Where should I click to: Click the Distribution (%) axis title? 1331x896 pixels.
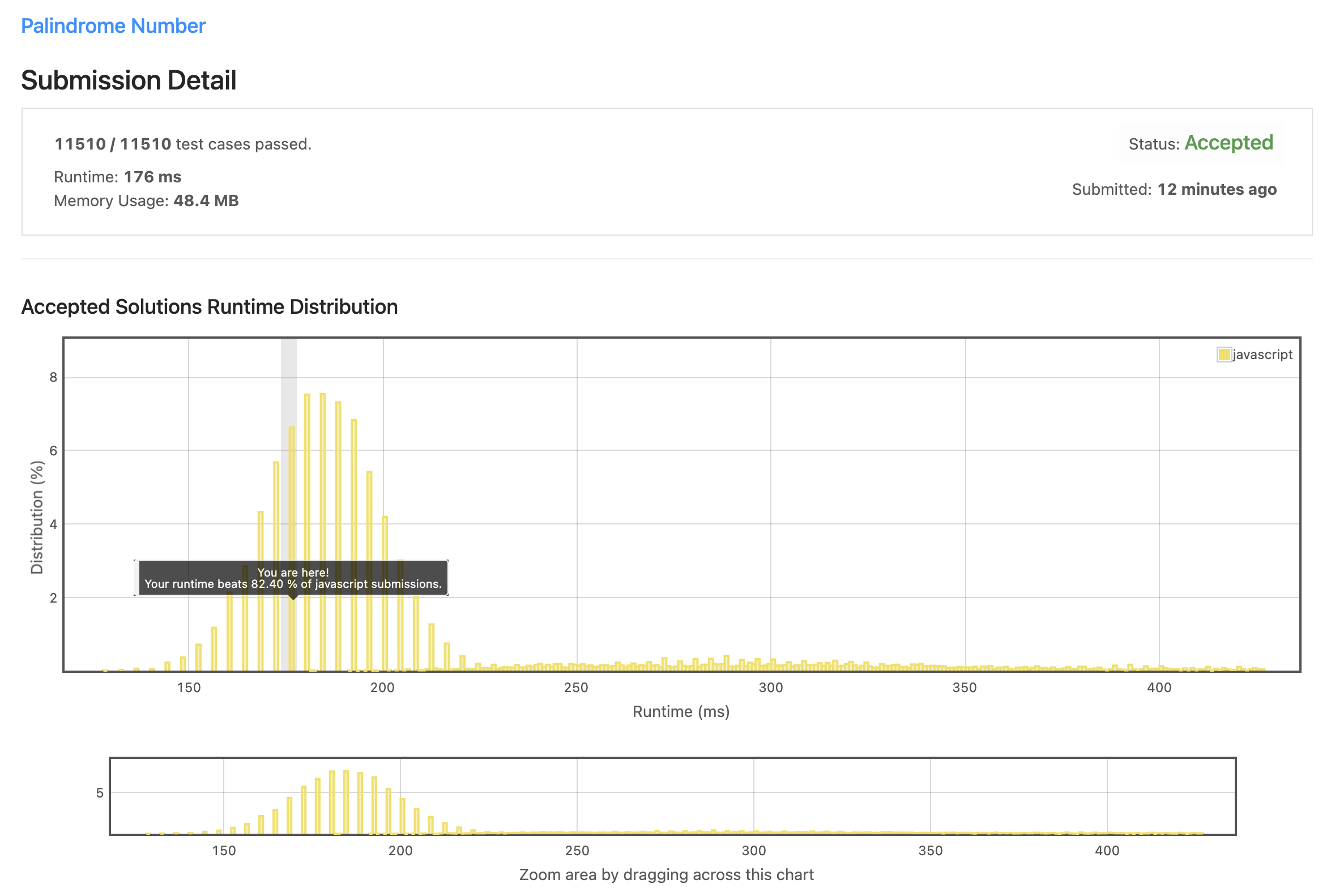coord(37,517)
